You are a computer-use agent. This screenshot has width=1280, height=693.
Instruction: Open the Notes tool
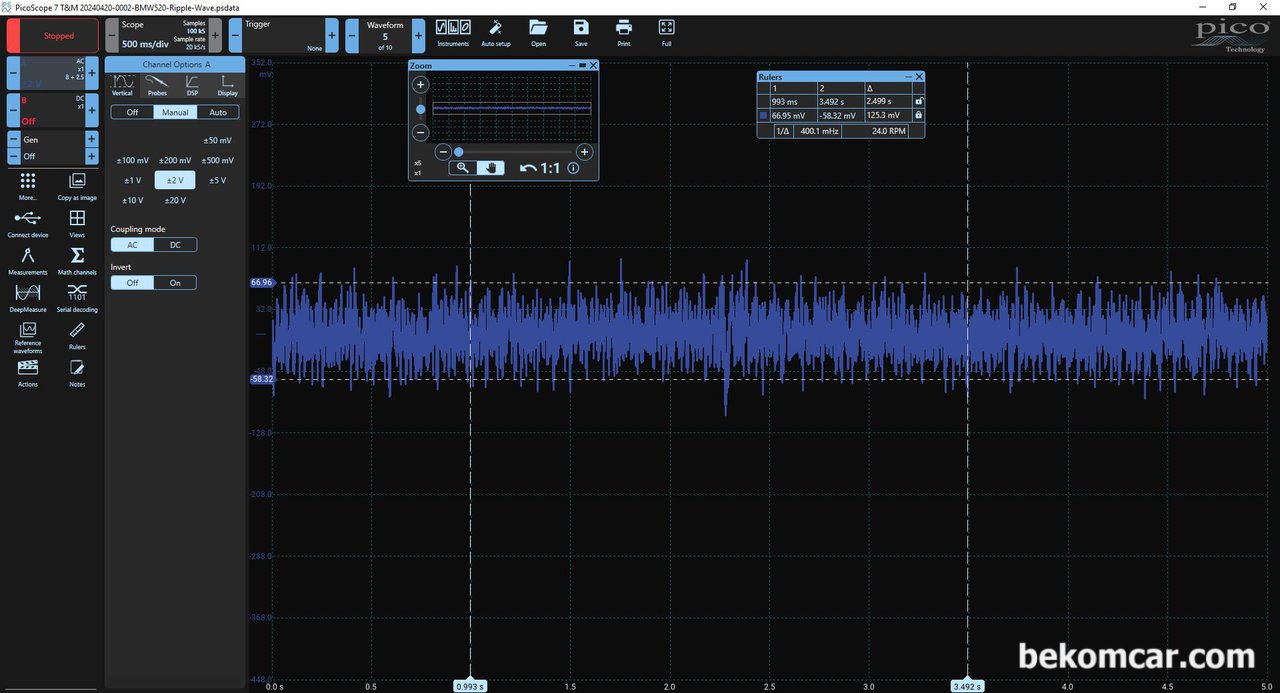coord(77,373)
